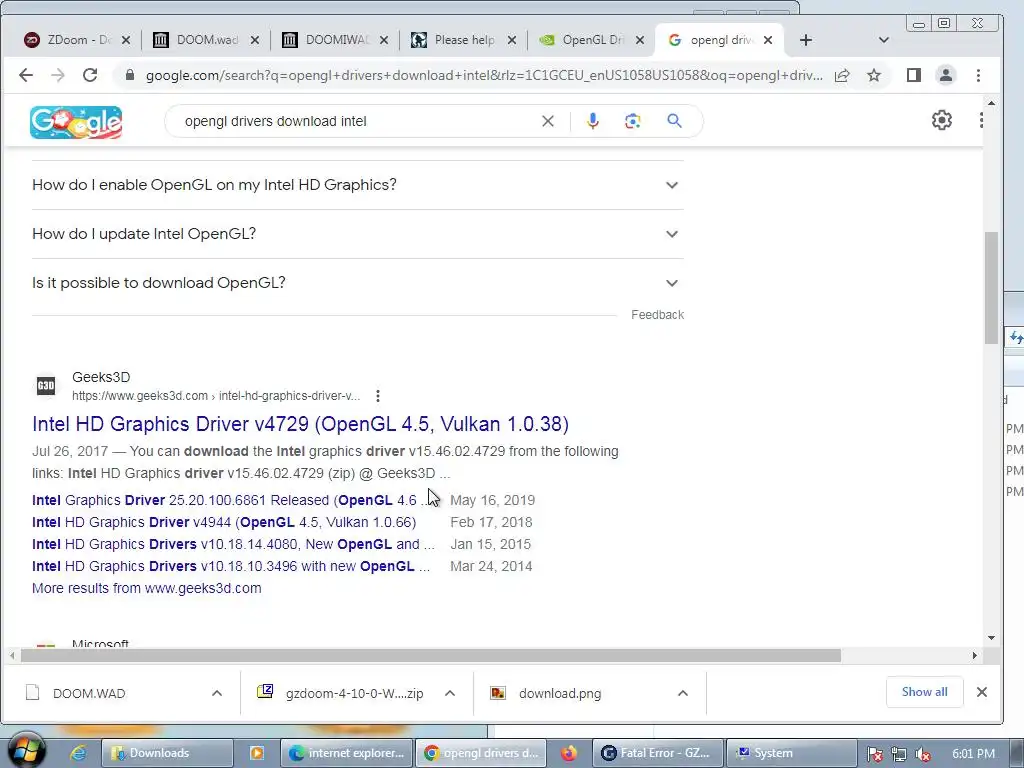Open Intel HD Graphics Drivers v10.18.10.3496 link
The width and height of the screenshot is (1024, 768).
[231, 566]
